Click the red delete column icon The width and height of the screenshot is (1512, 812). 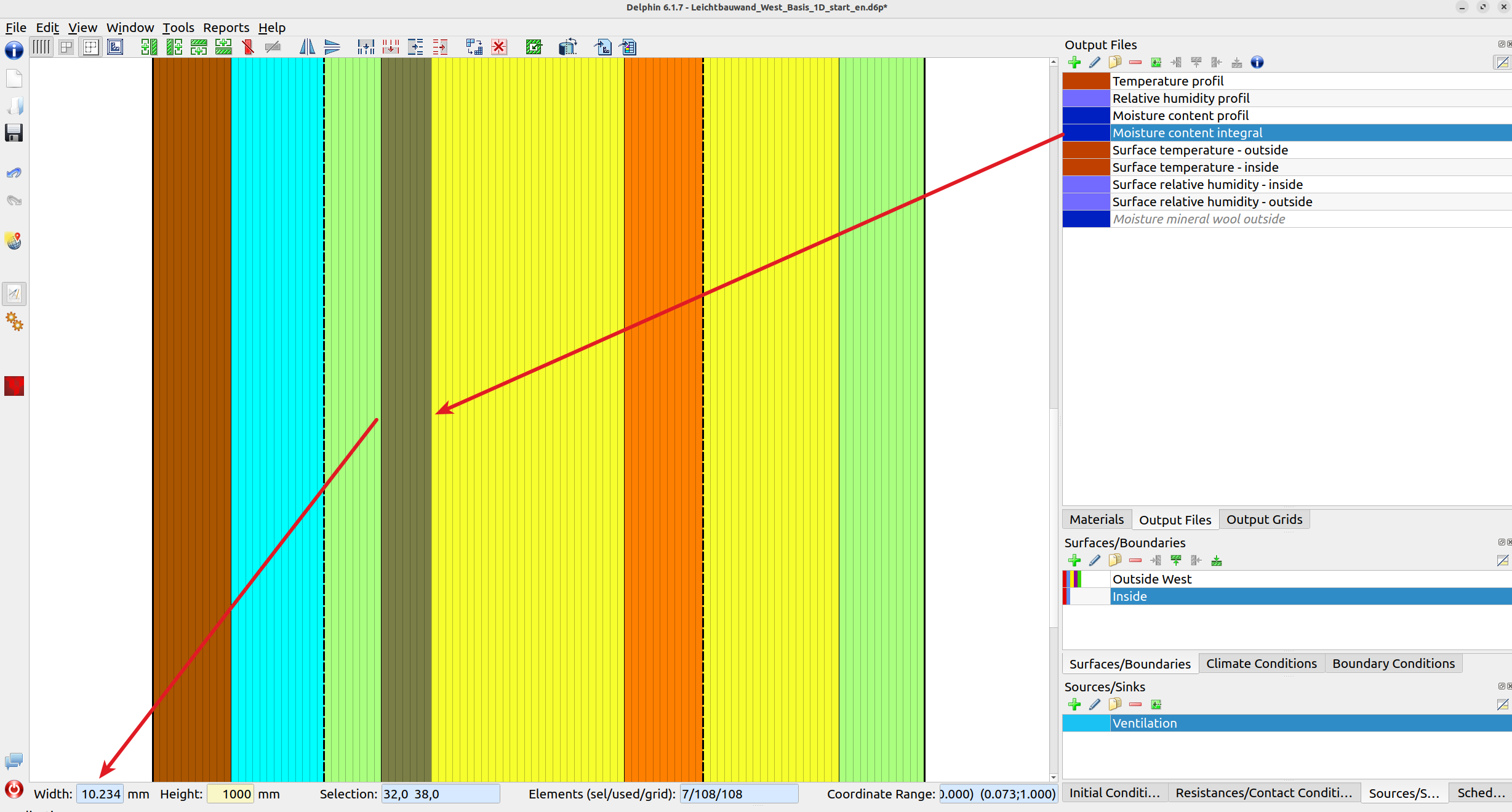coord(248,47)
